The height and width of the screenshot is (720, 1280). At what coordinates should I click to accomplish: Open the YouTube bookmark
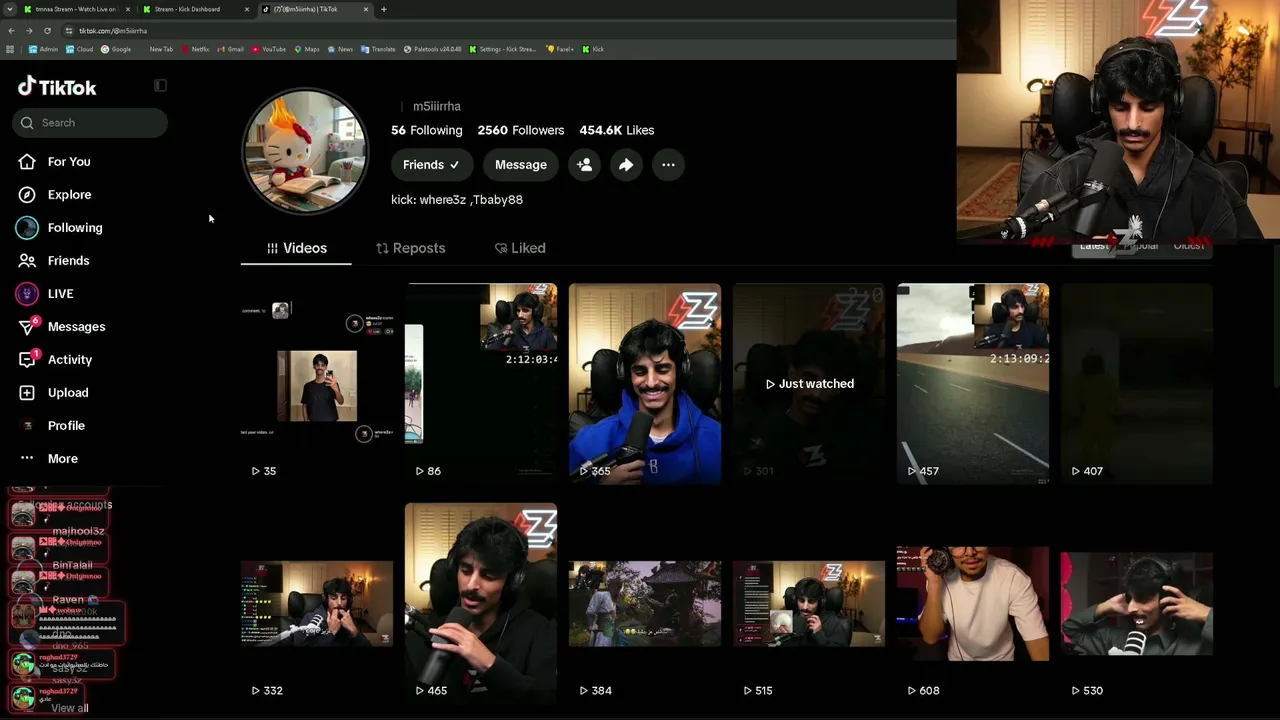268,49
